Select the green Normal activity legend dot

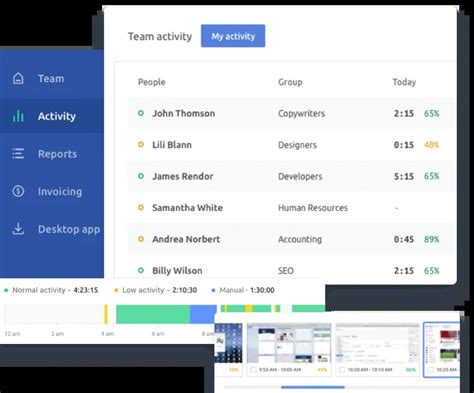pyautogui.click(x=6, y=290)
